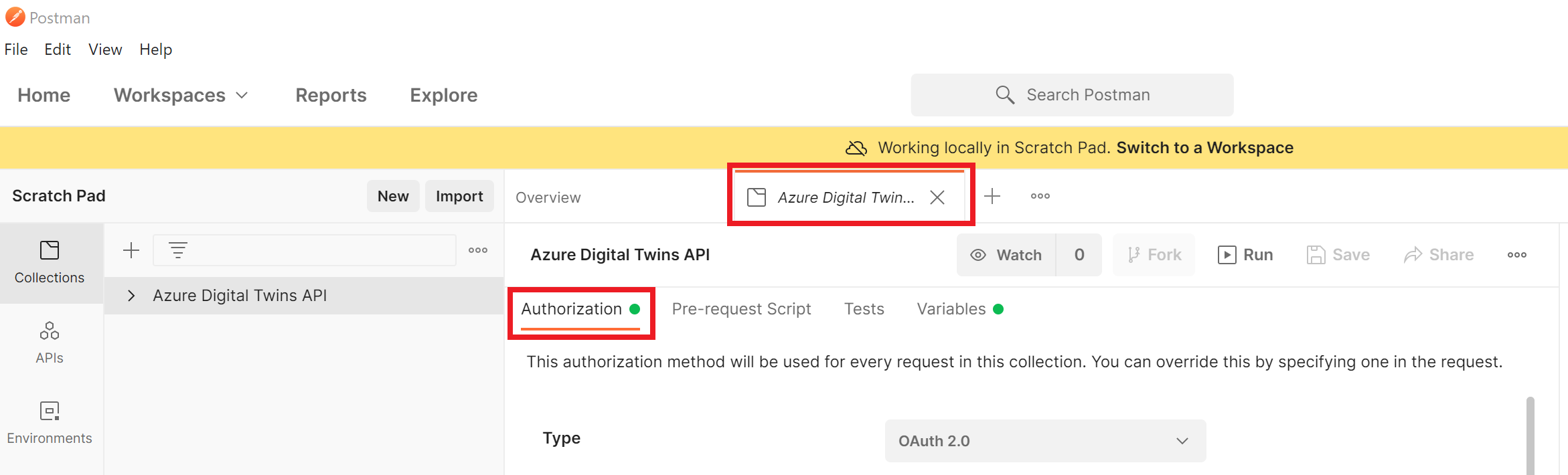Switch to the Pre-request Script tab
This screenshot has height=475, width=1568.
tap(741, 309)
